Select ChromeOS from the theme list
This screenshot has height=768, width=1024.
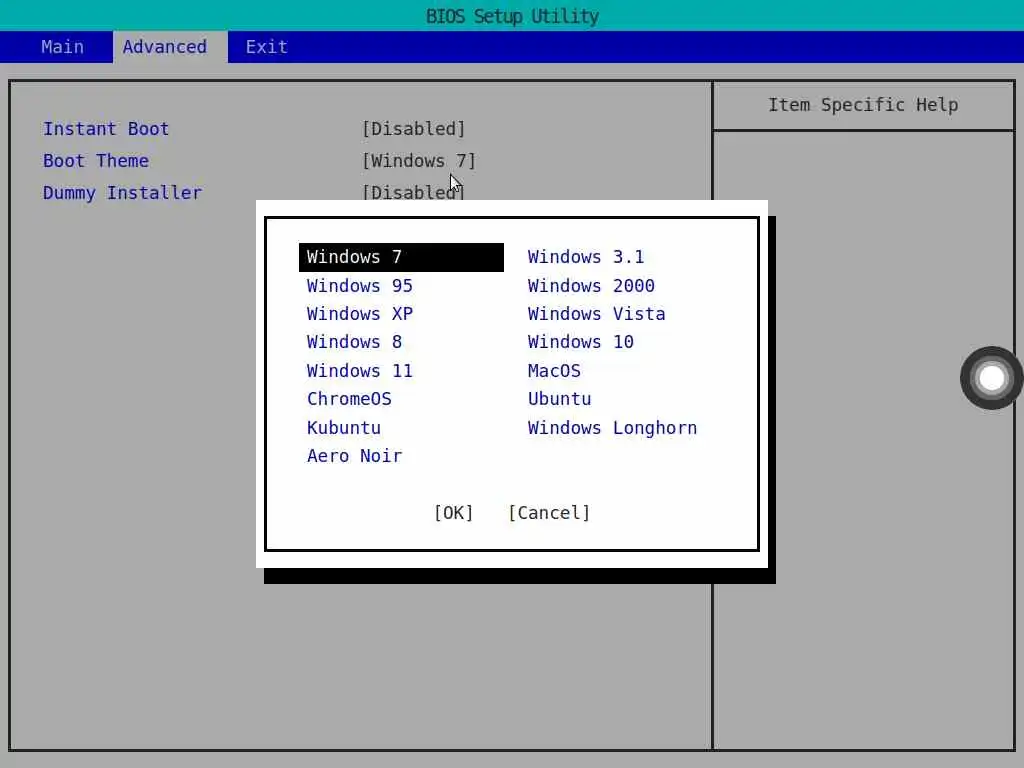click(349, 399)
